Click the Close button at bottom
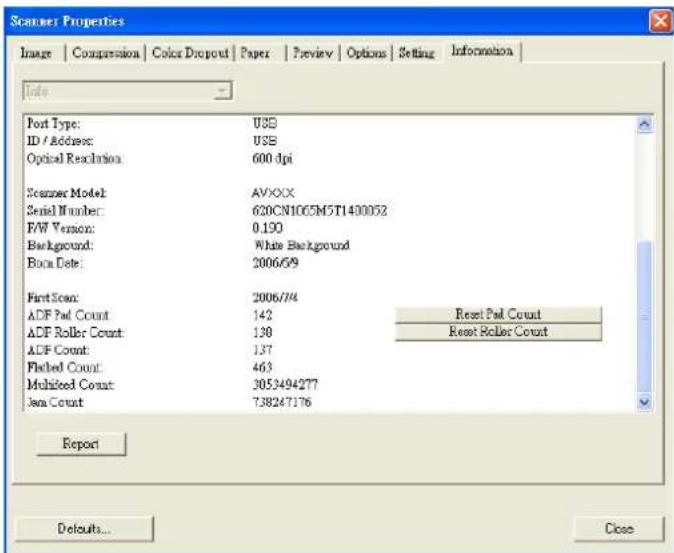Viewport: 674px width, 553px height. [x=619, y=528]
